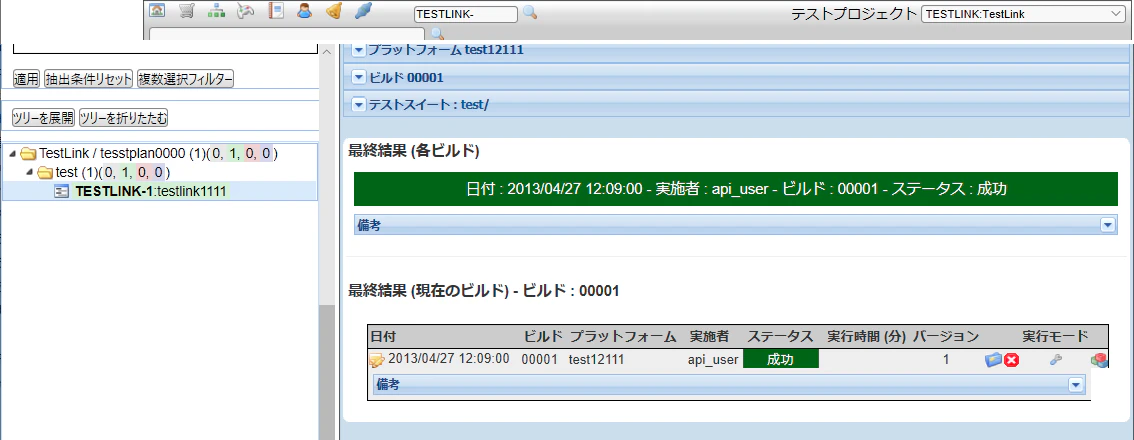Click magnifier next to TESTLINK- search field

530,12
